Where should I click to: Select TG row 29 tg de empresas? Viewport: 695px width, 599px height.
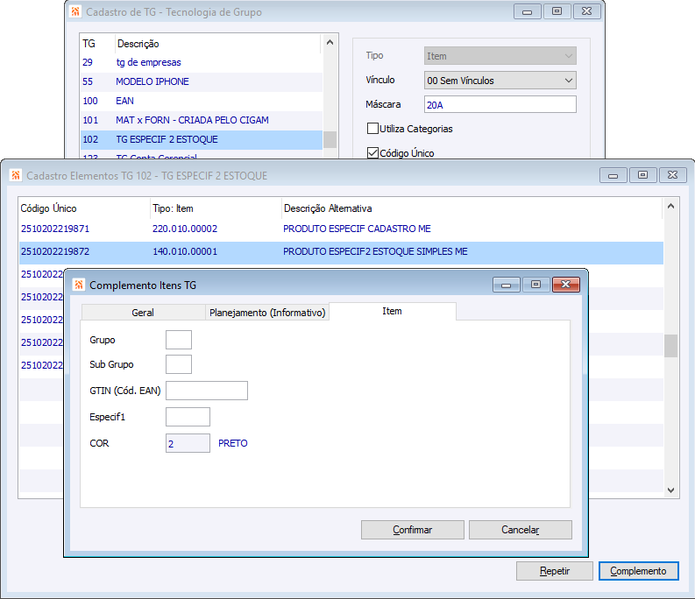coord(201,63)
